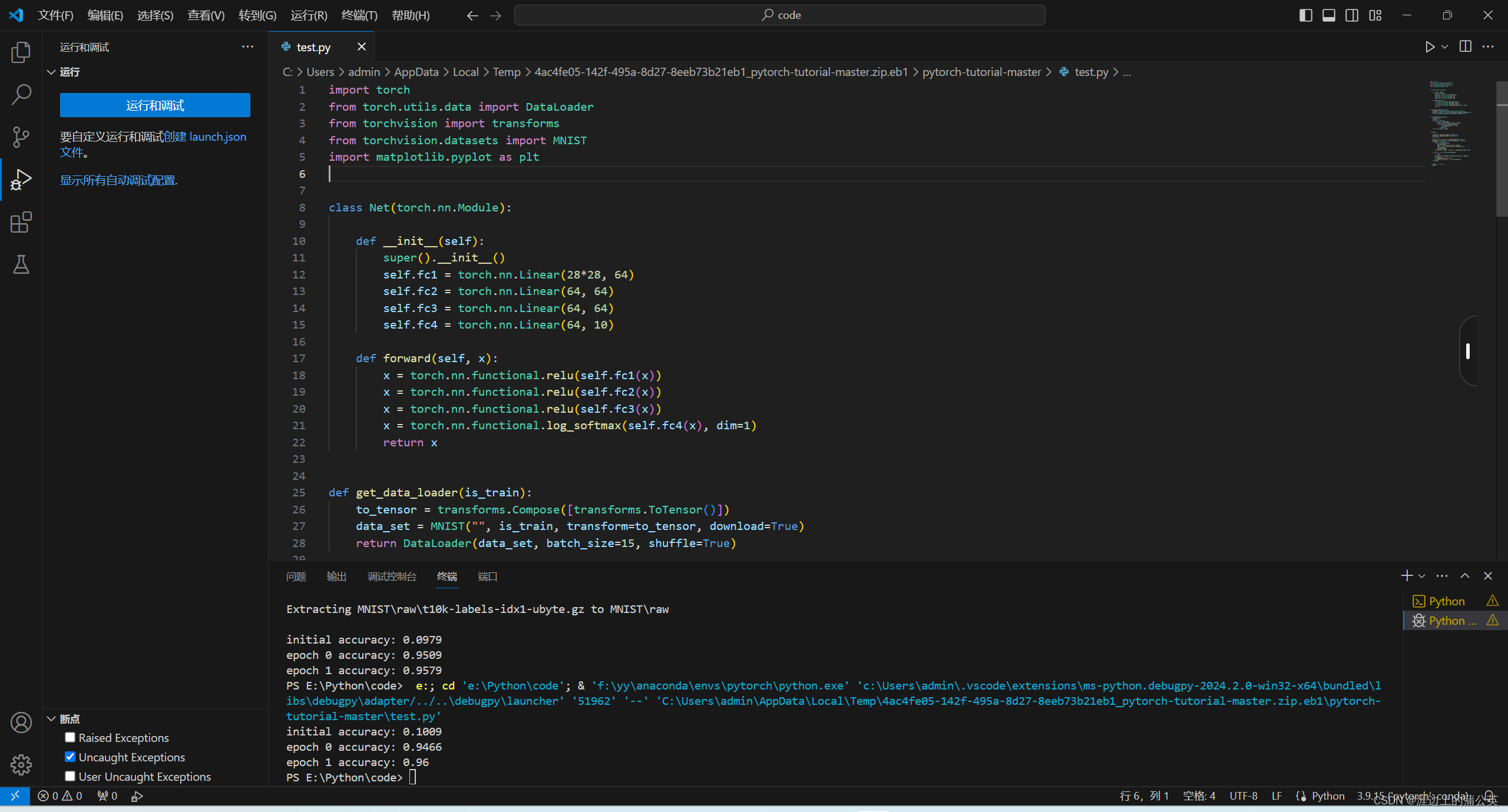Open the Explorer view in activity bar
1508x812 pixels.
tap(21, 52)
